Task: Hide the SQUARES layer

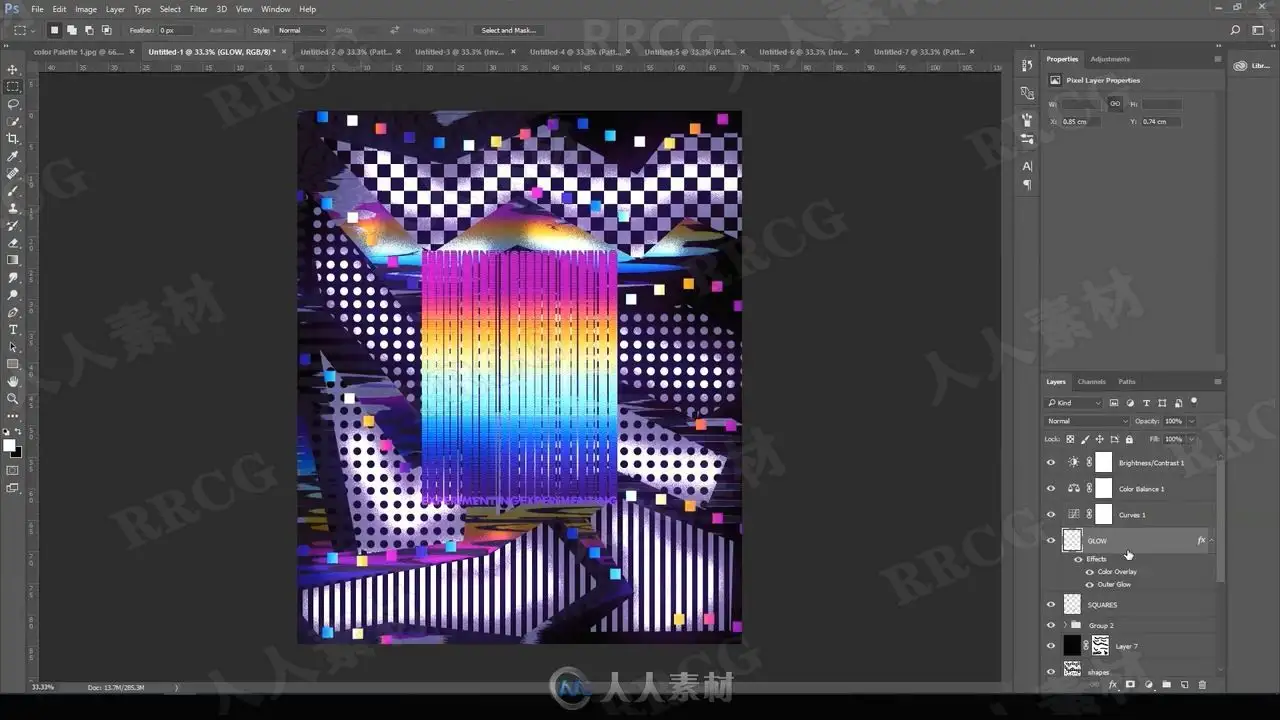Action: (x=1050, y=605)
